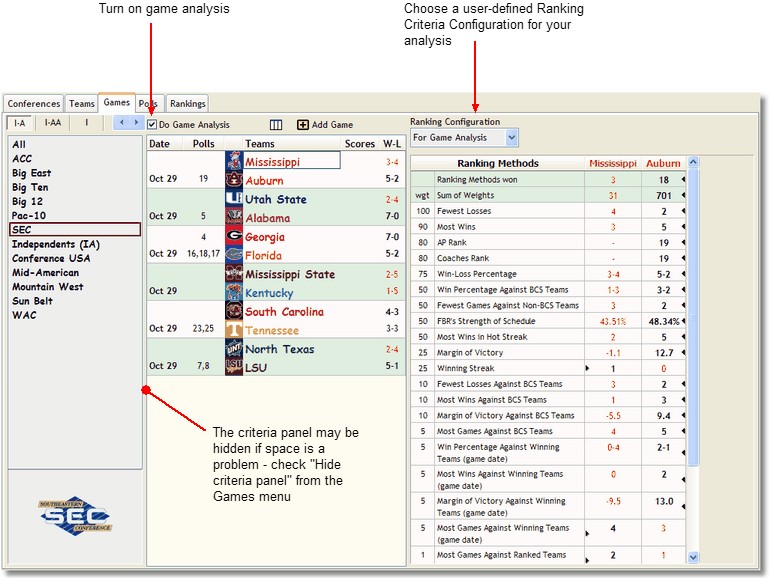The image size is (771, 581).
Task: Click the ranking methods vertical scrollbar thumb
Action: (693, 317)
